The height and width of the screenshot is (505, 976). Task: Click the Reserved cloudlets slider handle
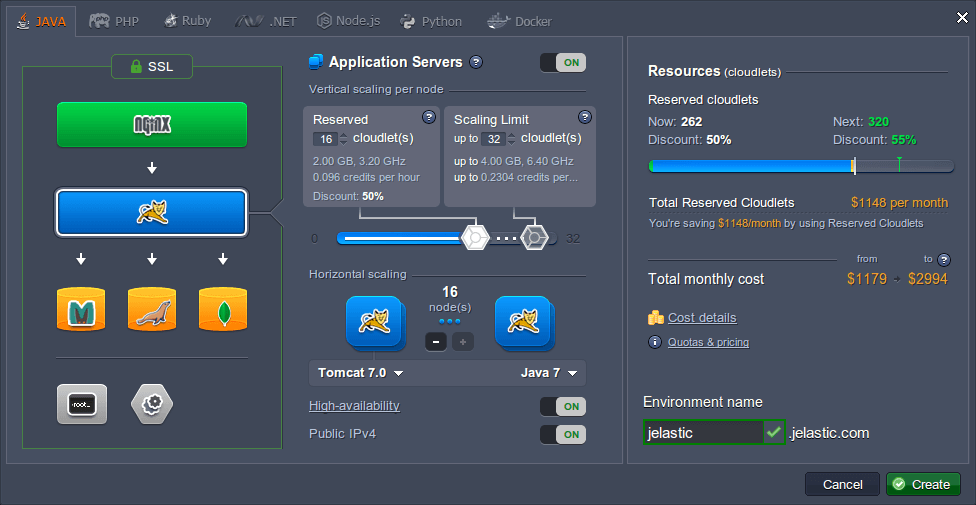point(474,238)
